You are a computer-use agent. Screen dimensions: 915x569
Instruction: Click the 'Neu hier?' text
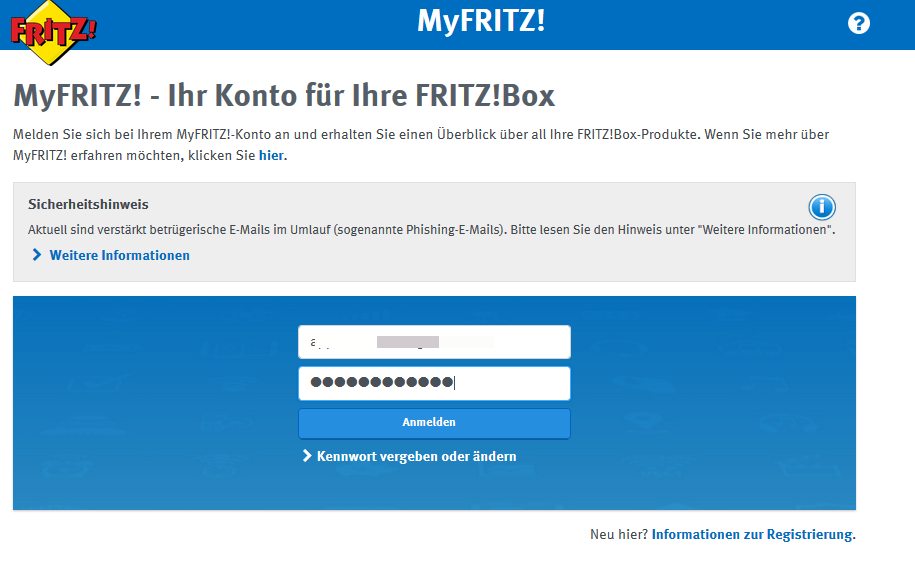(x=619, y=535)
